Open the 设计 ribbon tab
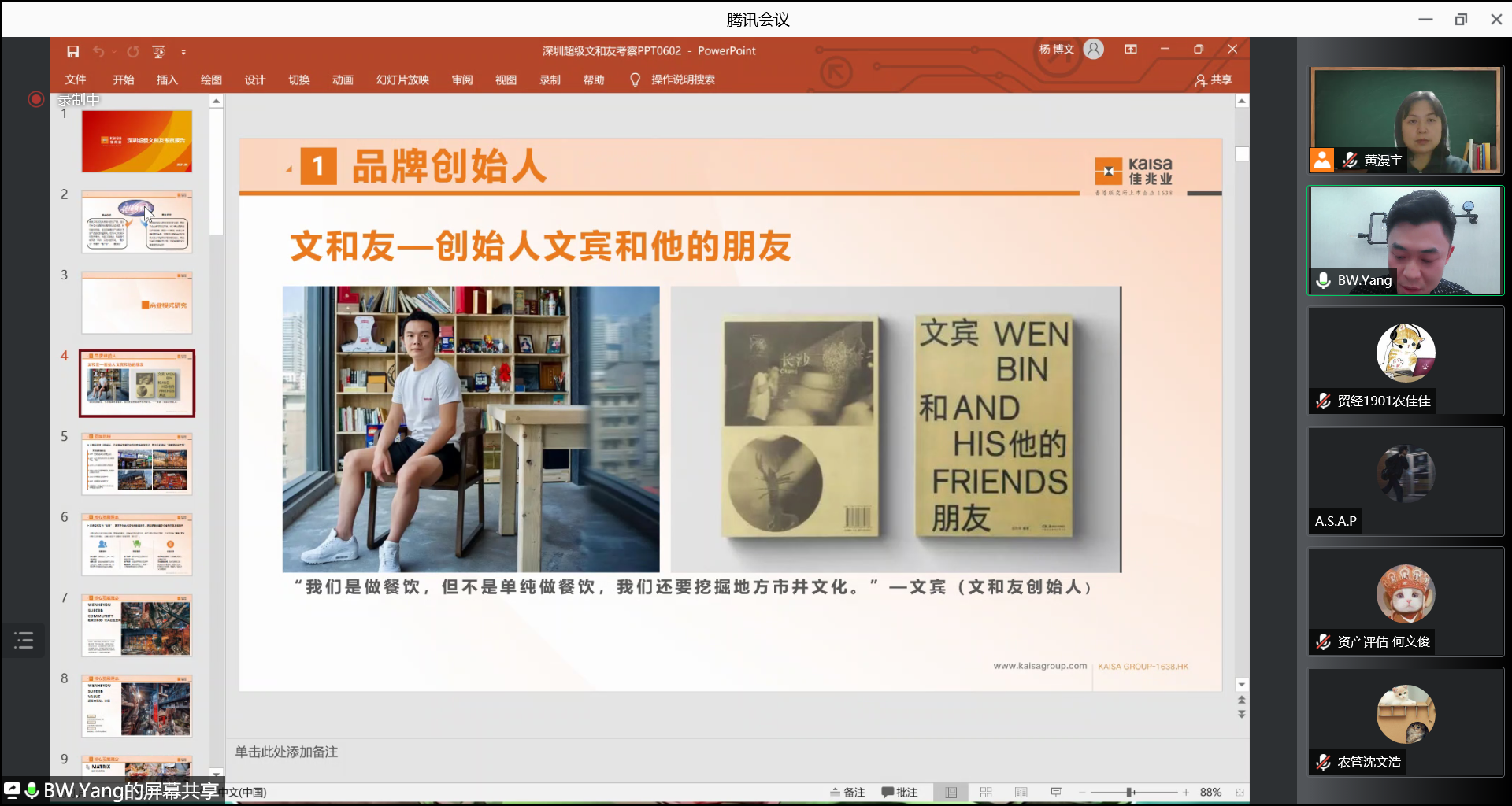The height and width of the screenshot is (806, 1512). coord(255,79)
